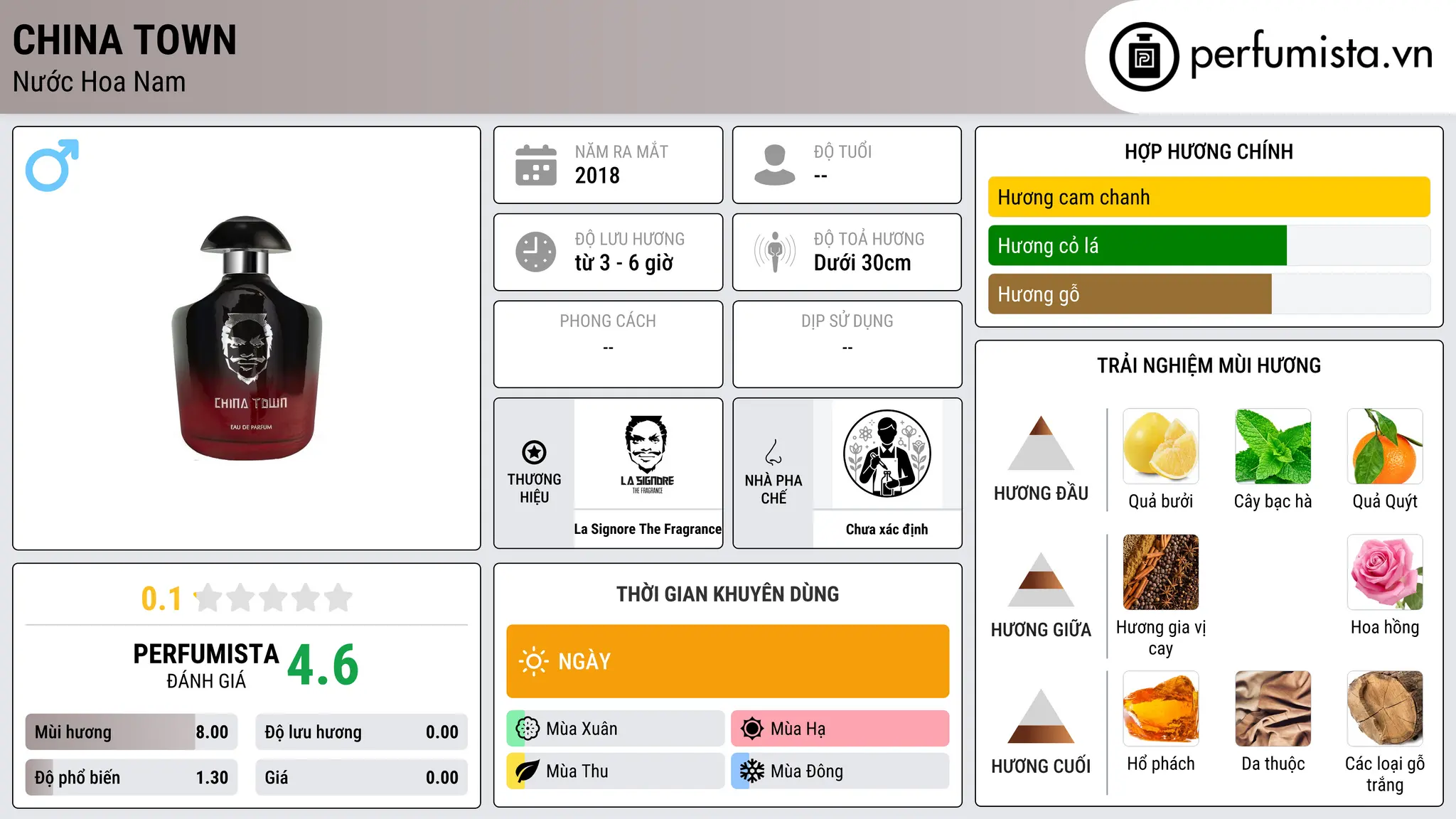Click the sillage icon beside Độ toả hương
This screenshot has width=1456, height=819.
[x=775, y=252]
